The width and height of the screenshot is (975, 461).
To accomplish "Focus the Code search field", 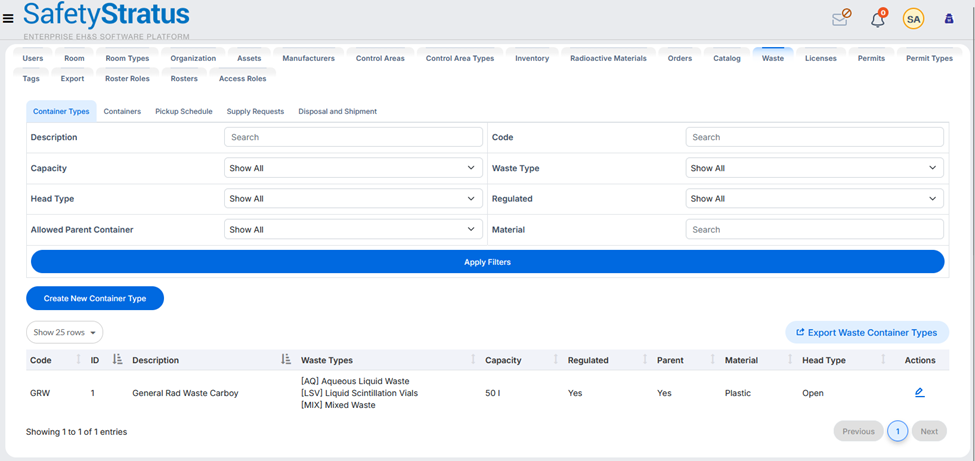I will pyautogui.click(x=815, y=137).
